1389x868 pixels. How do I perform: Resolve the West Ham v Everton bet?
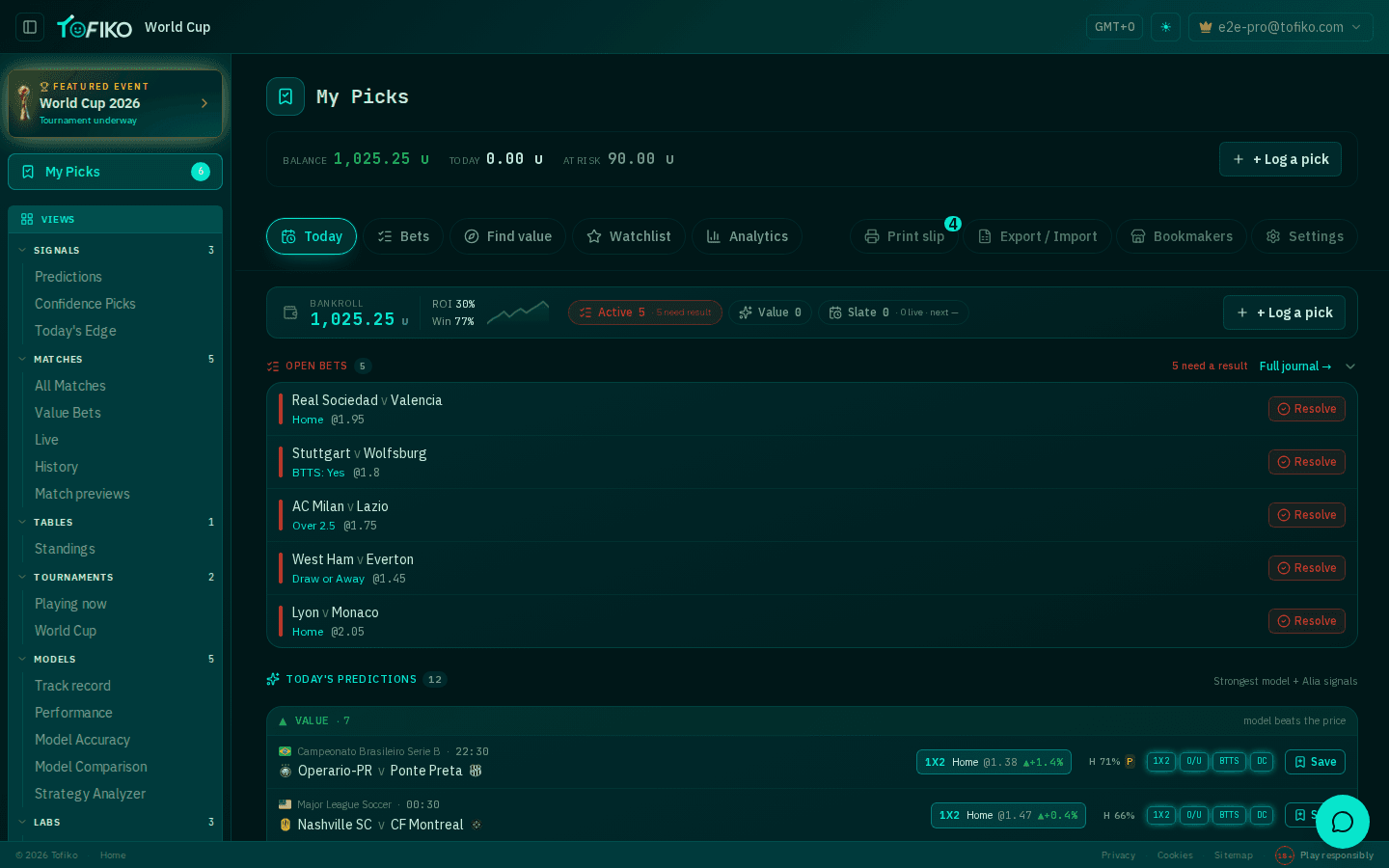click(1306, 568)
